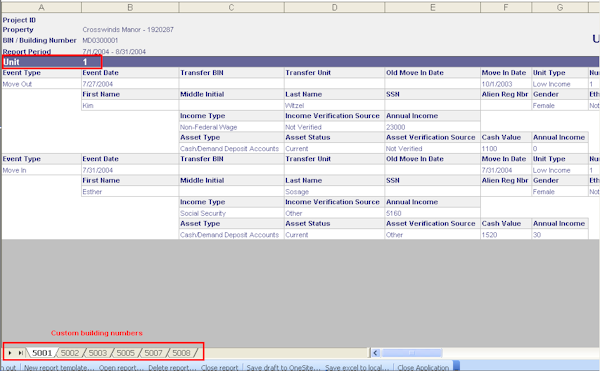Click the Report Period label
Screen dimensions: 600x371
(27, 52)
